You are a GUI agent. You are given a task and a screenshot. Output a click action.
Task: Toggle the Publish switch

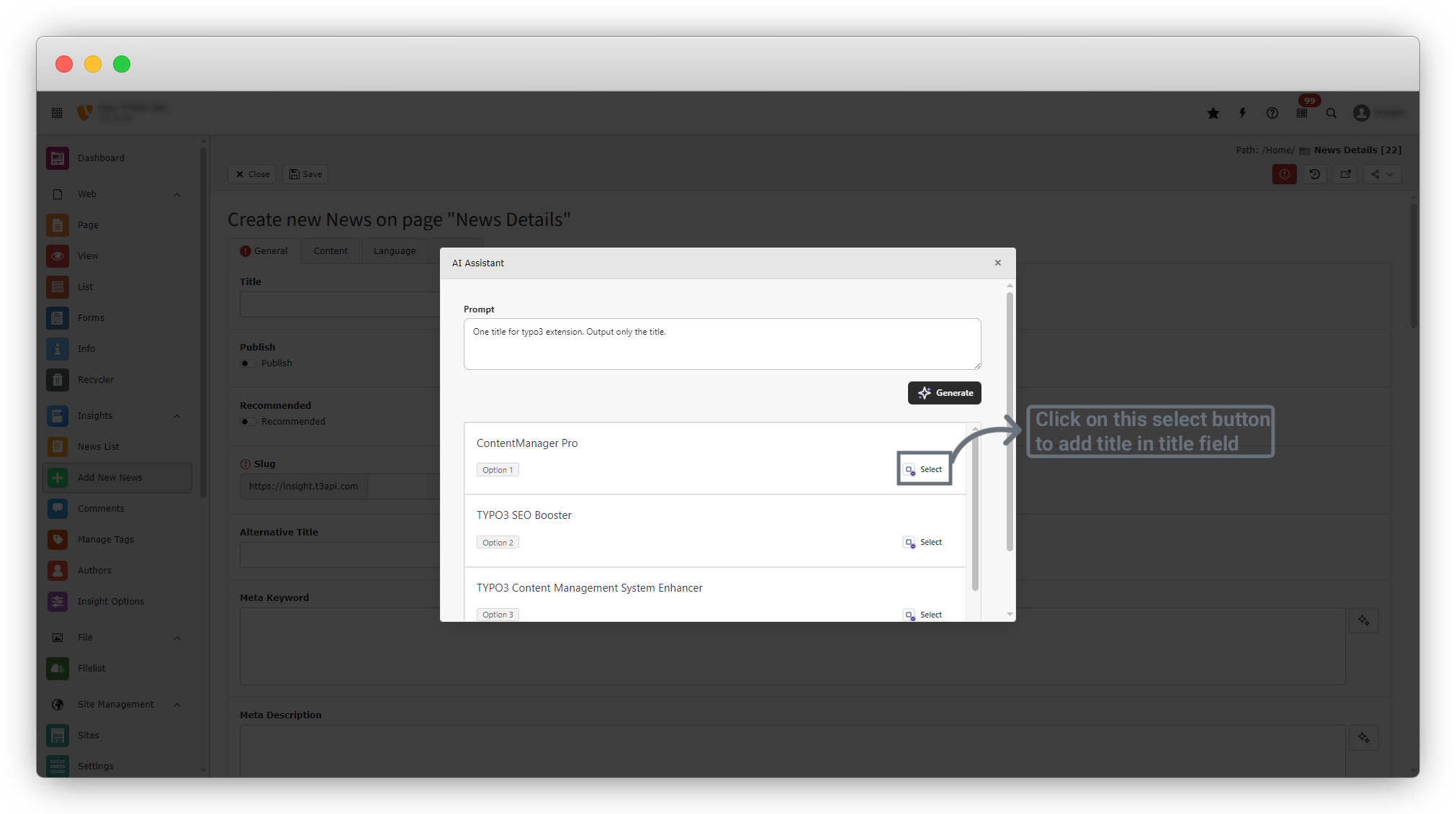click(248, 363)
